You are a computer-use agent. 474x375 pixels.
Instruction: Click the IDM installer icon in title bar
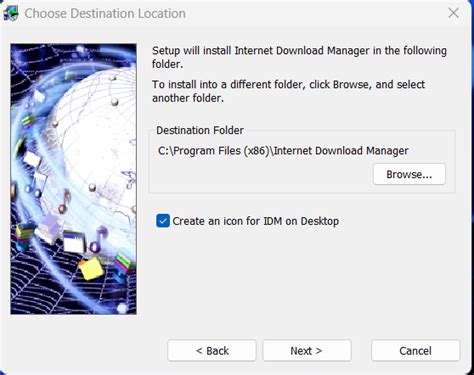pyautogui.click(x=11, y=14)
